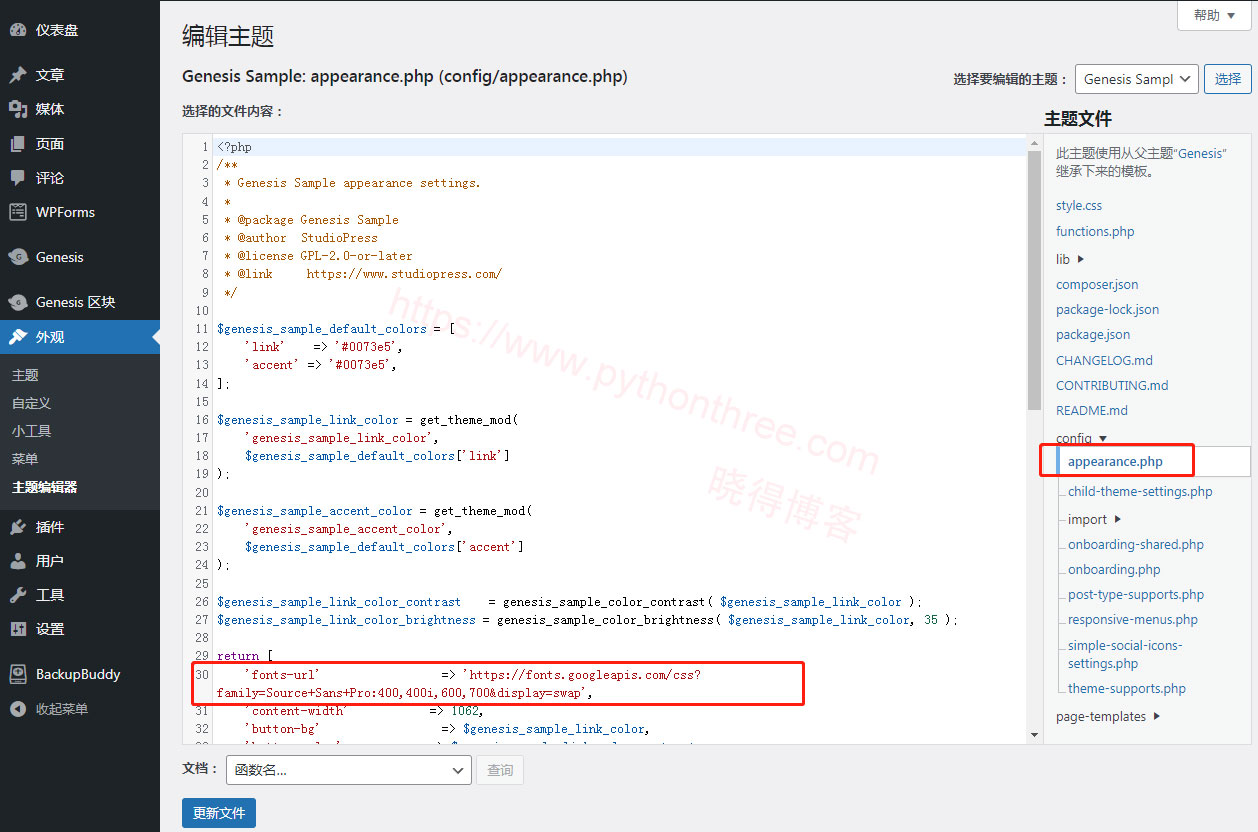Click the 收起菜单 collapse arrow icon
1258x832 pixels.
(18, 709)
